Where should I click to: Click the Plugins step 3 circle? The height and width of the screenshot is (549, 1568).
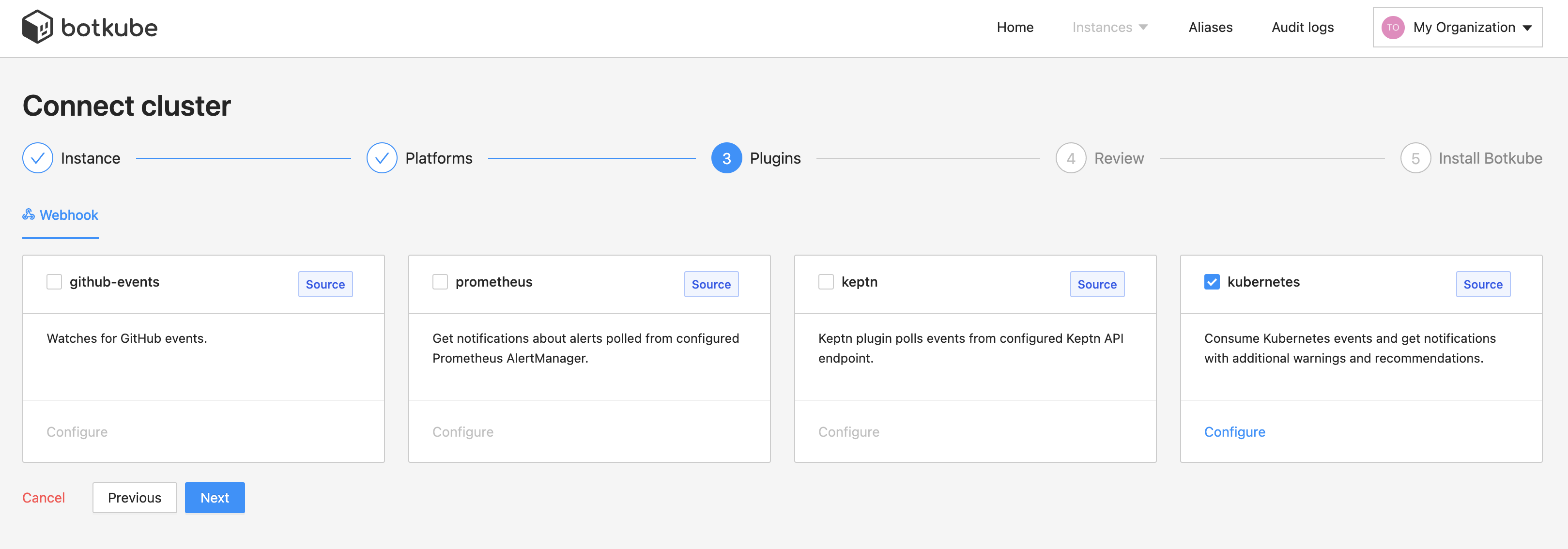click(726, 158)
